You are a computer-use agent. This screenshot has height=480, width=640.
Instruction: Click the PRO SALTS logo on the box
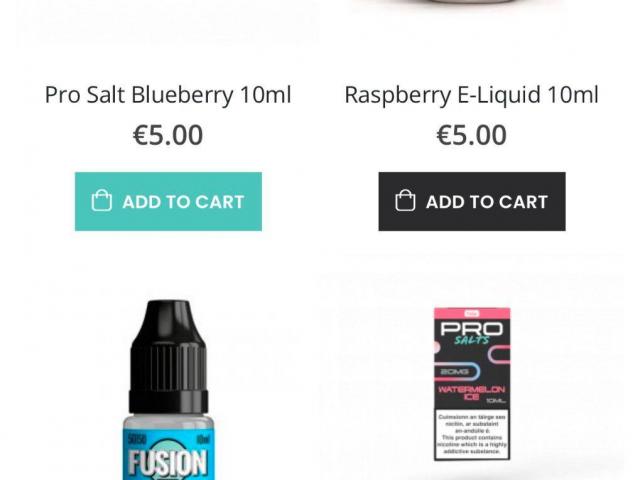click(472, 333)
